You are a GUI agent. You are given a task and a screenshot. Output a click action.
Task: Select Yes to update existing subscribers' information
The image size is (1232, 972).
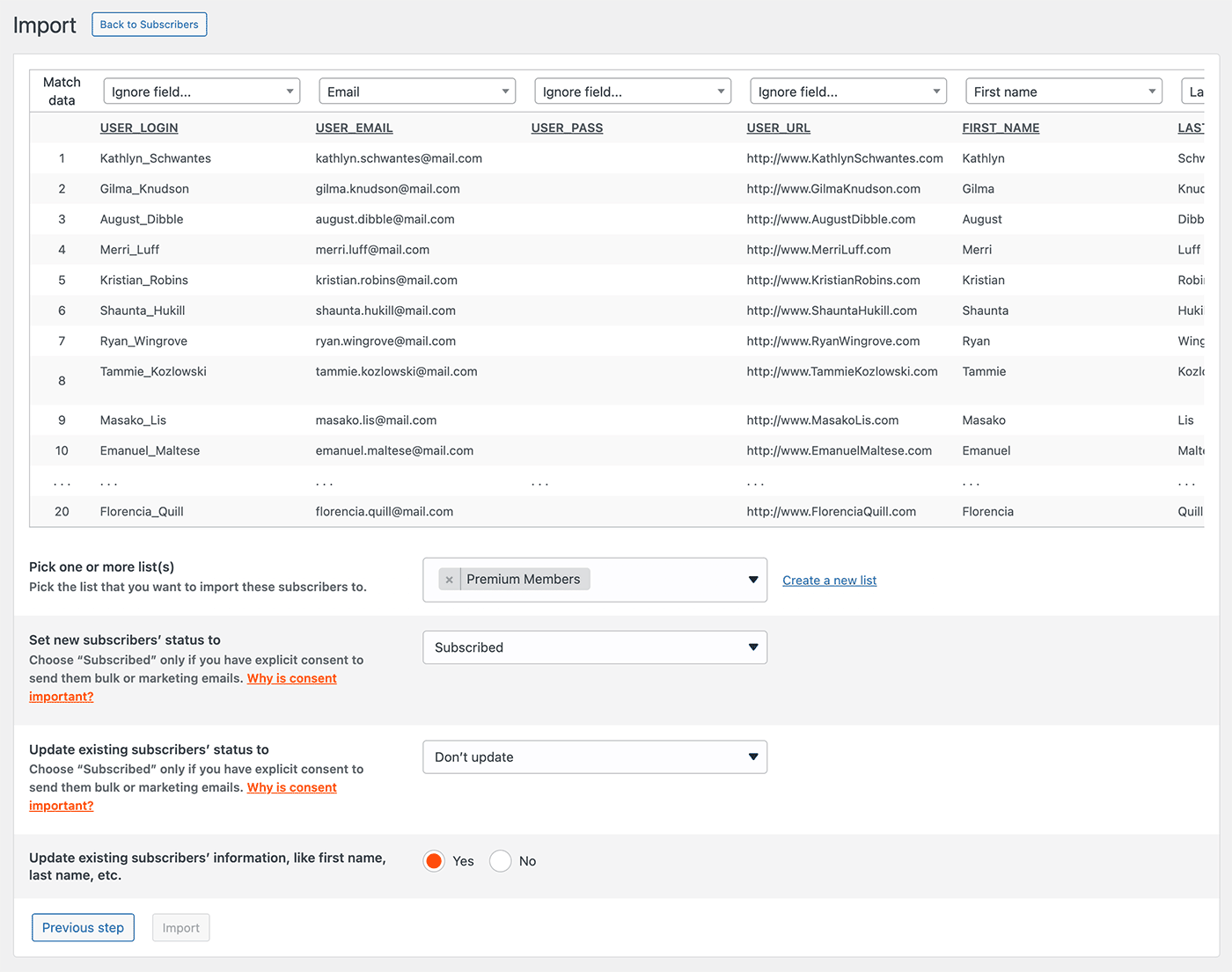(x=434, y=860)
